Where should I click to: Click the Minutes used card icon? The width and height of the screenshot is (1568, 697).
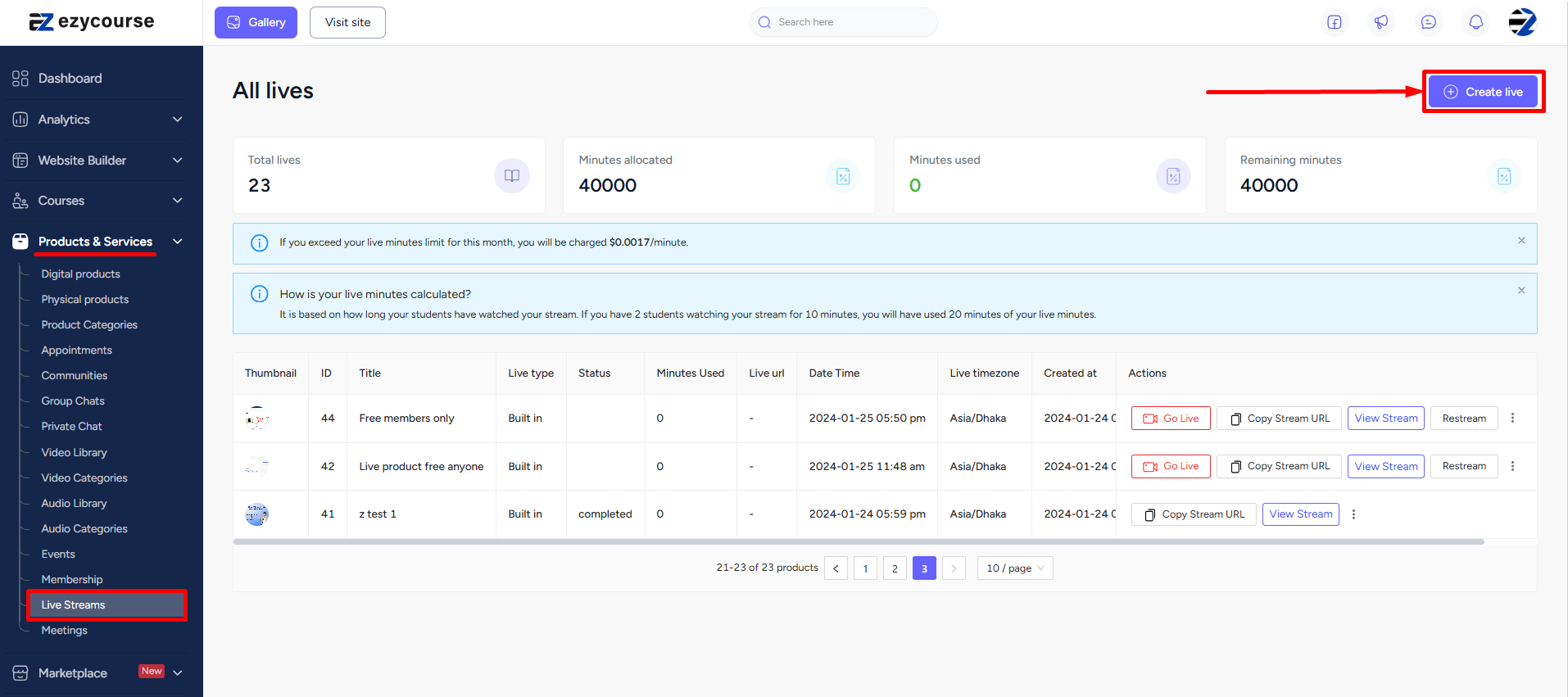coord(1173,175)
